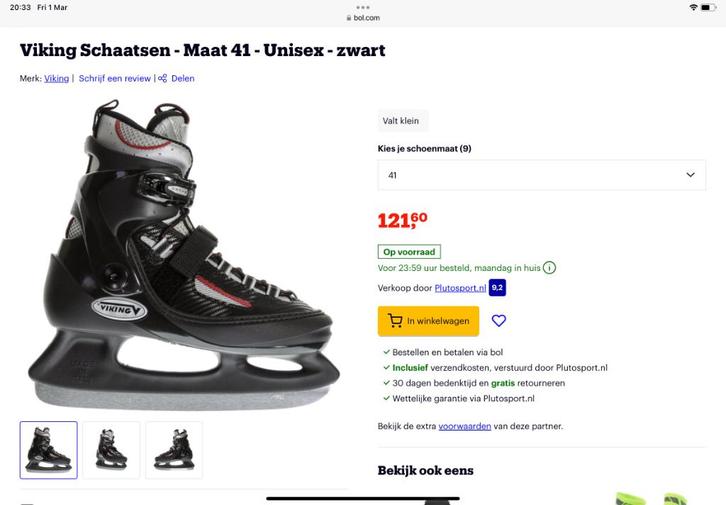Tap the three-dot multitasking icon
Viewport: 726px width, 505px height.
click(x=363, y=7)
